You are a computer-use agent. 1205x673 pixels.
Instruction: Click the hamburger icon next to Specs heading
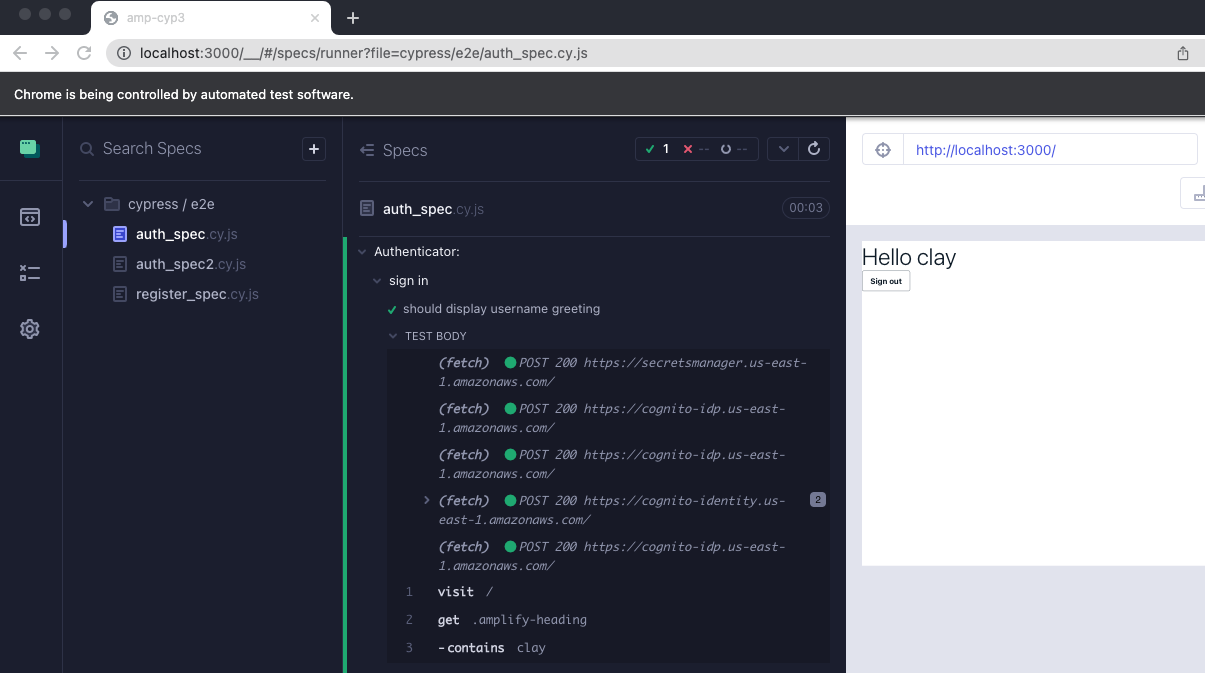point(365,149)
